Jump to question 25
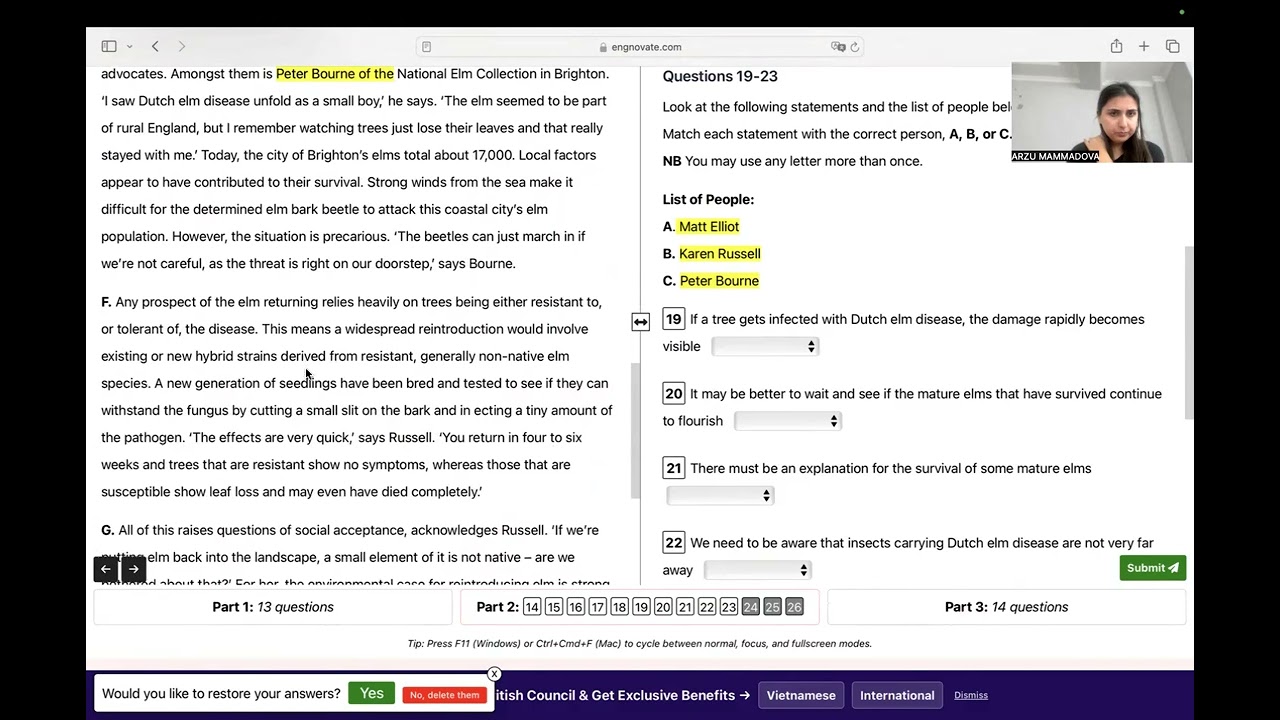The height and width of the screenshot is (720, 1280). 772,607
